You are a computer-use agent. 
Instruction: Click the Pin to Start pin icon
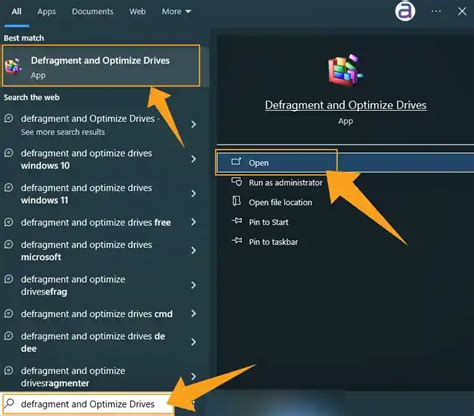click(237, 221)
